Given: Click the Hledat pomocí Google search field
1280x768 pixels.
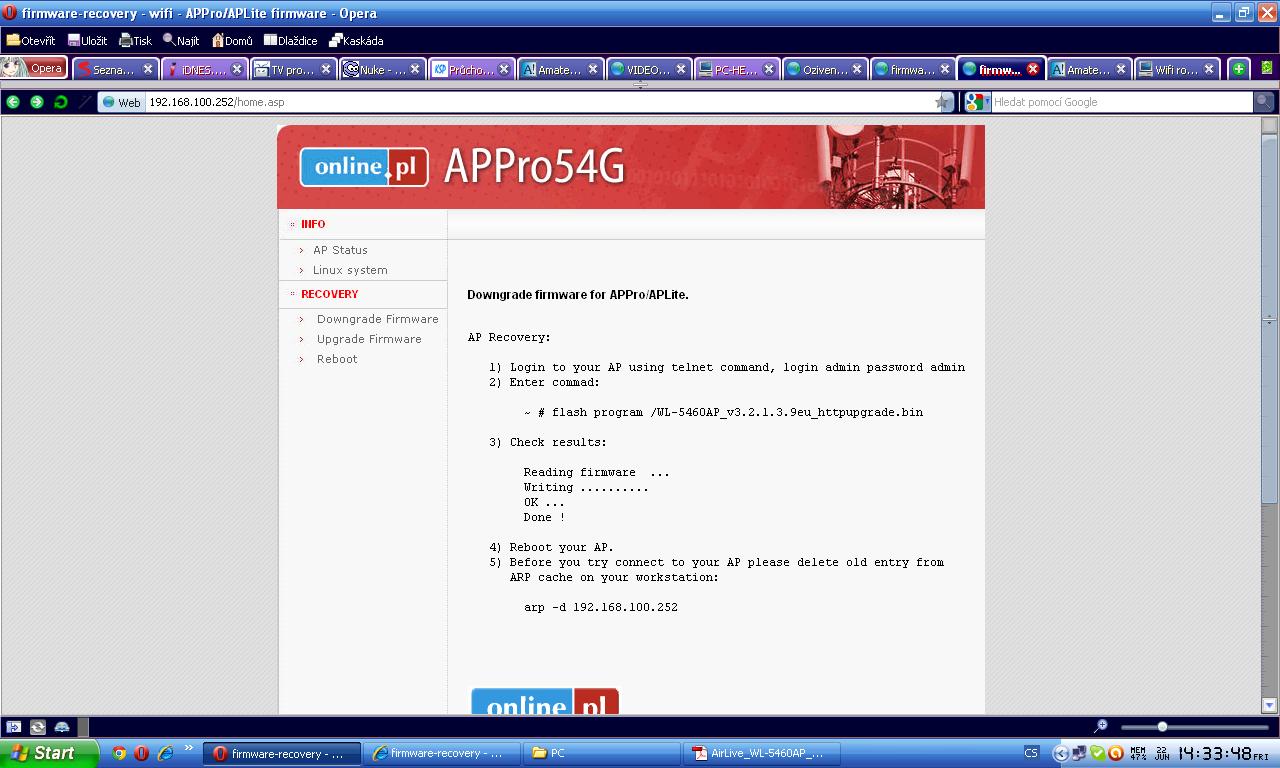Looking at the screenshot, I should point(1122,102).
